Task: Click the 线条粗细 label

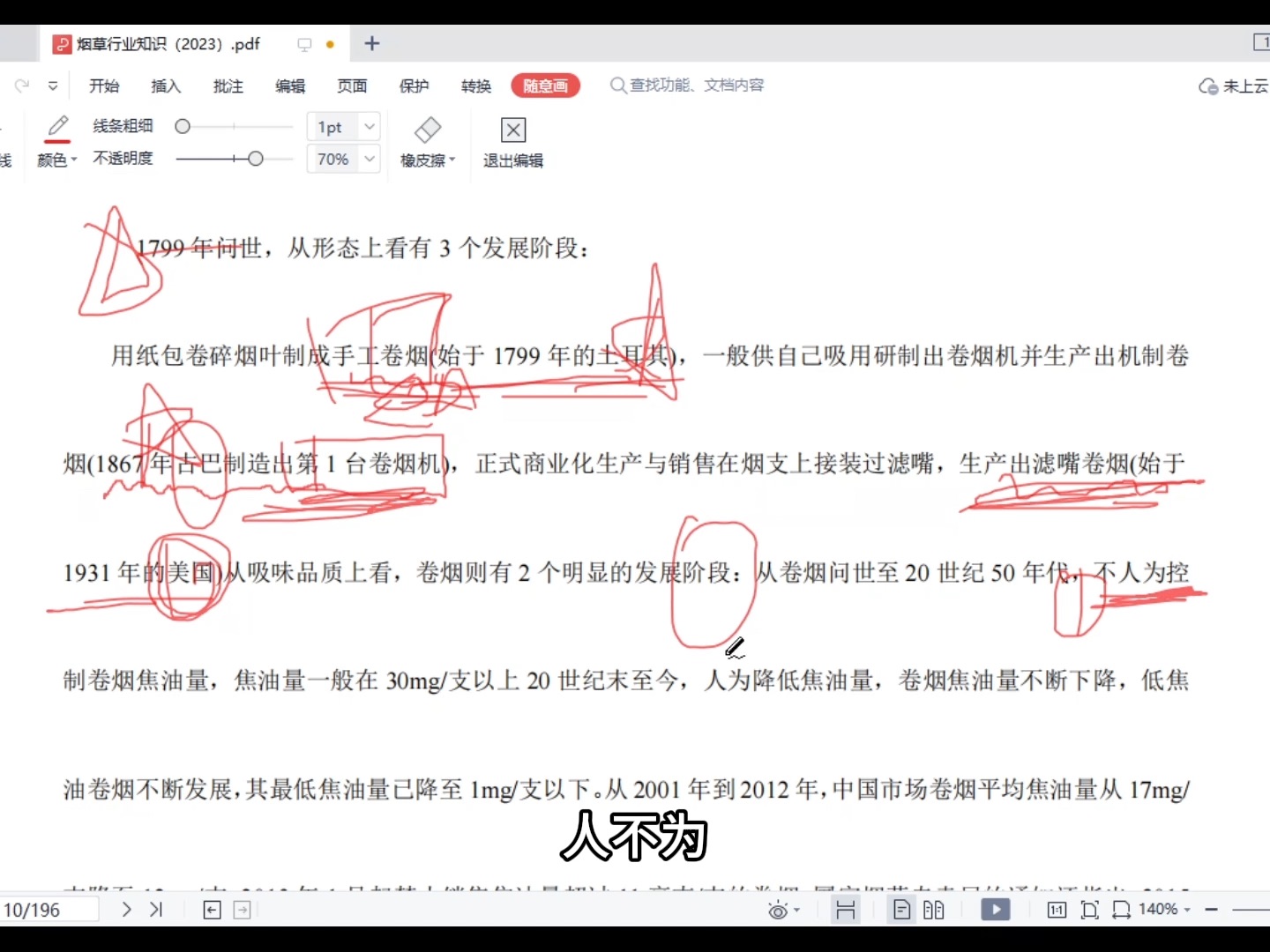Action: 123,126
